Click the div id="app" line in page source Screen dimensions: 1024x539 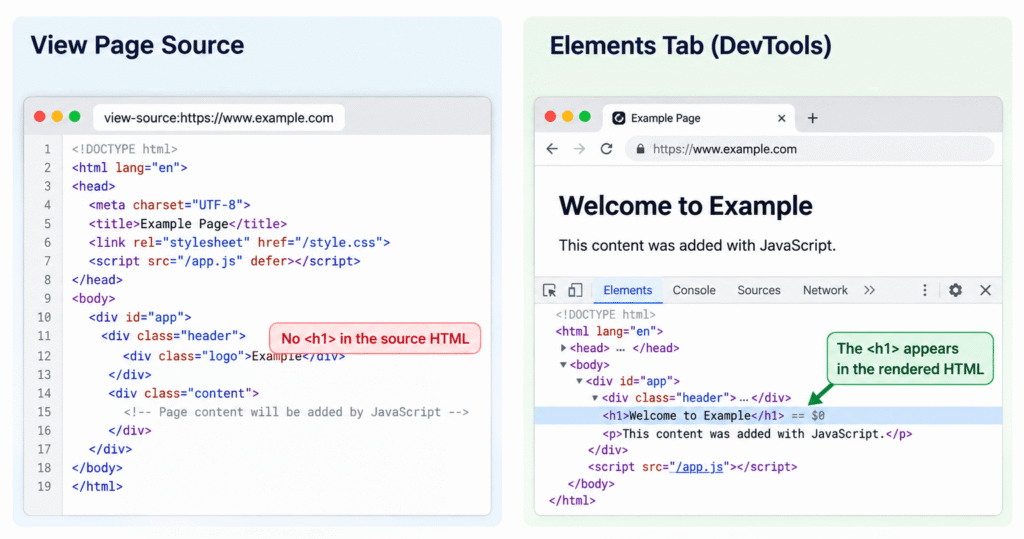(x=140, y=317)
